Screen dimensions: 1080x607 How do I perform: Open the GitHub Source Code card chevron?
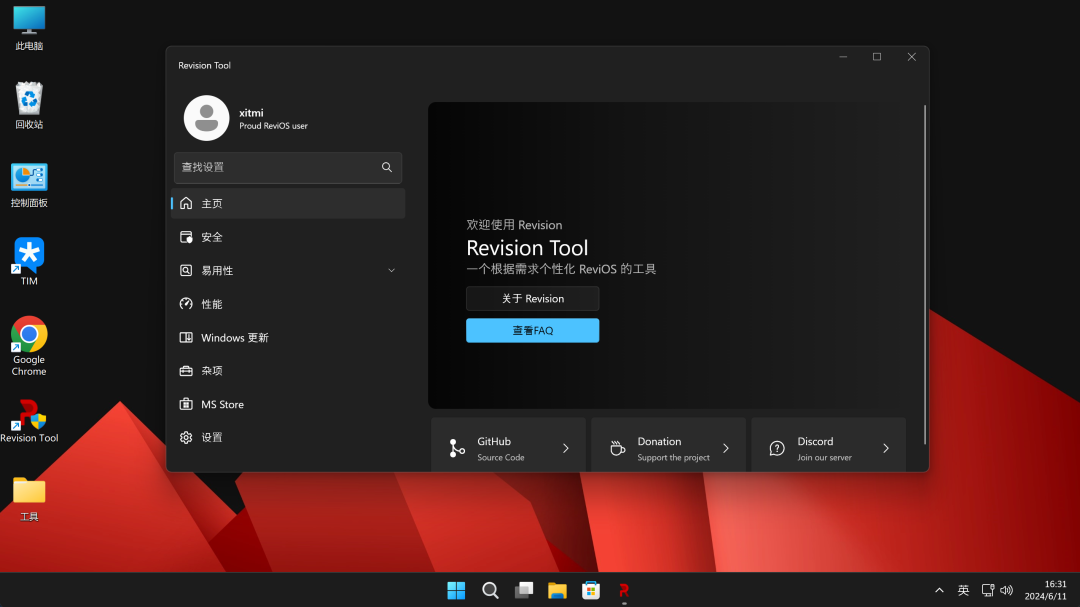[565, 449]
